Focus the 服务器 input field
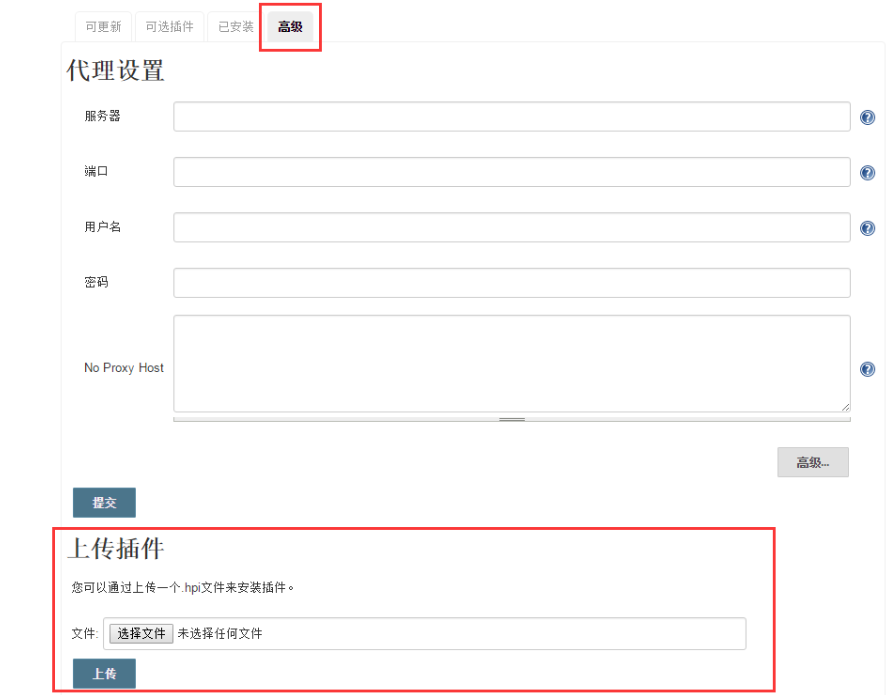 512,116
